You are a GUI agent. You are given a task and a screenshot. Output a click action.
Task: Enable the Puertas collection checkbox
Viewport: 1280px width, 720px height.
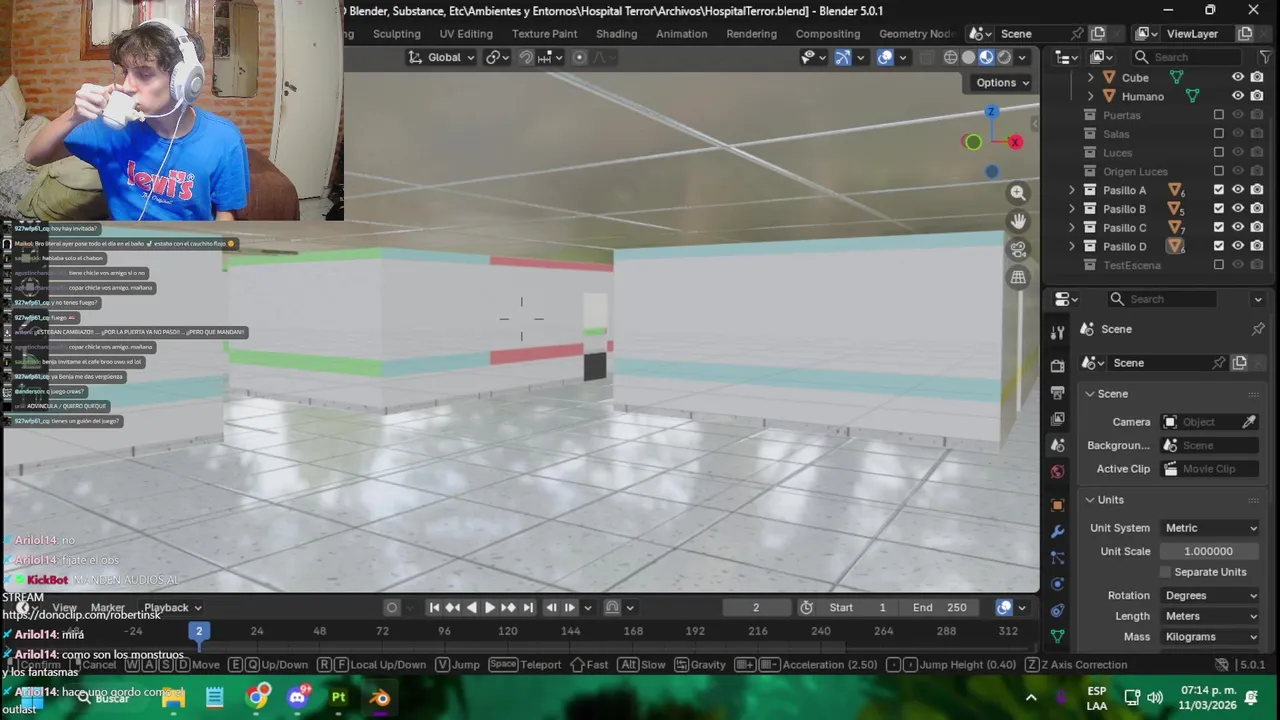(x=1218, y=115)
